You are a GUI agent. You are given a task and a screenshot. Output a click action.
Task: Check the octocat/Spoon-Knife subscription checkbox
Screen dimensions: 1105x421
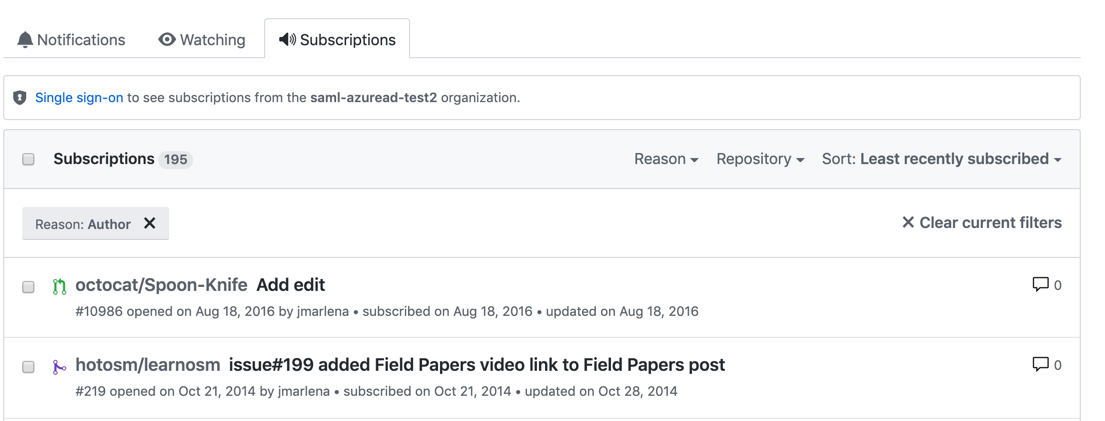(x=29, y=287)
